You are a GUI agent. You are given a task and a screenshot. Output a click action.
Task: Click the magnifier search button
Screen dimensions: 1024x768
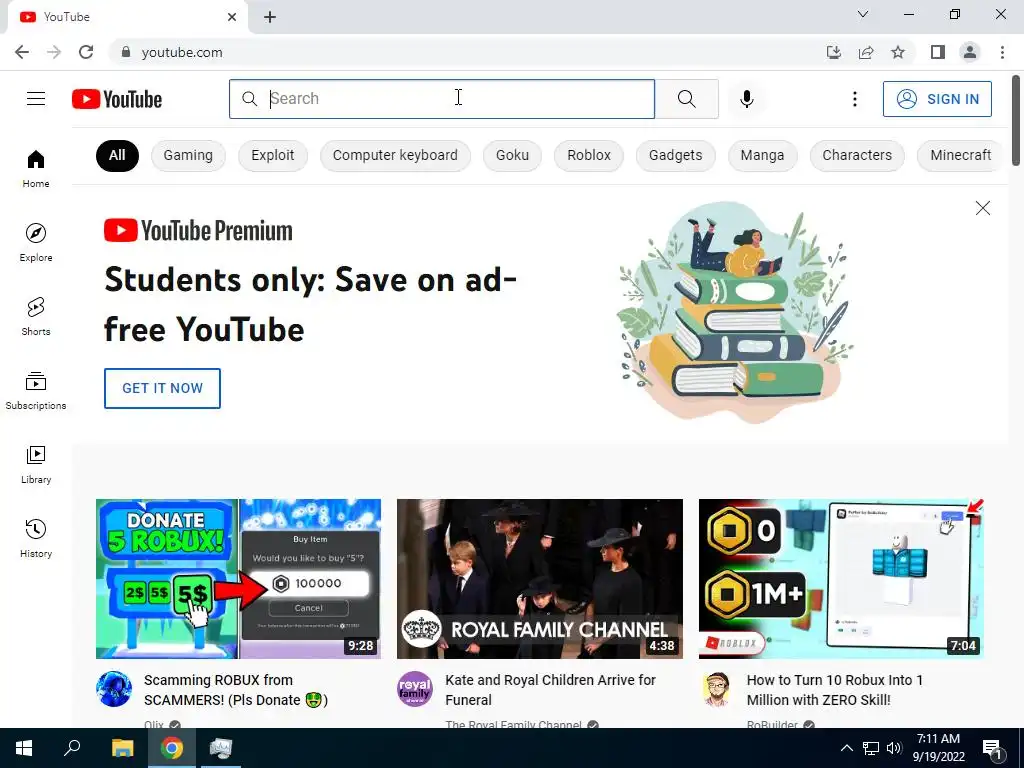tap(686, 99)
